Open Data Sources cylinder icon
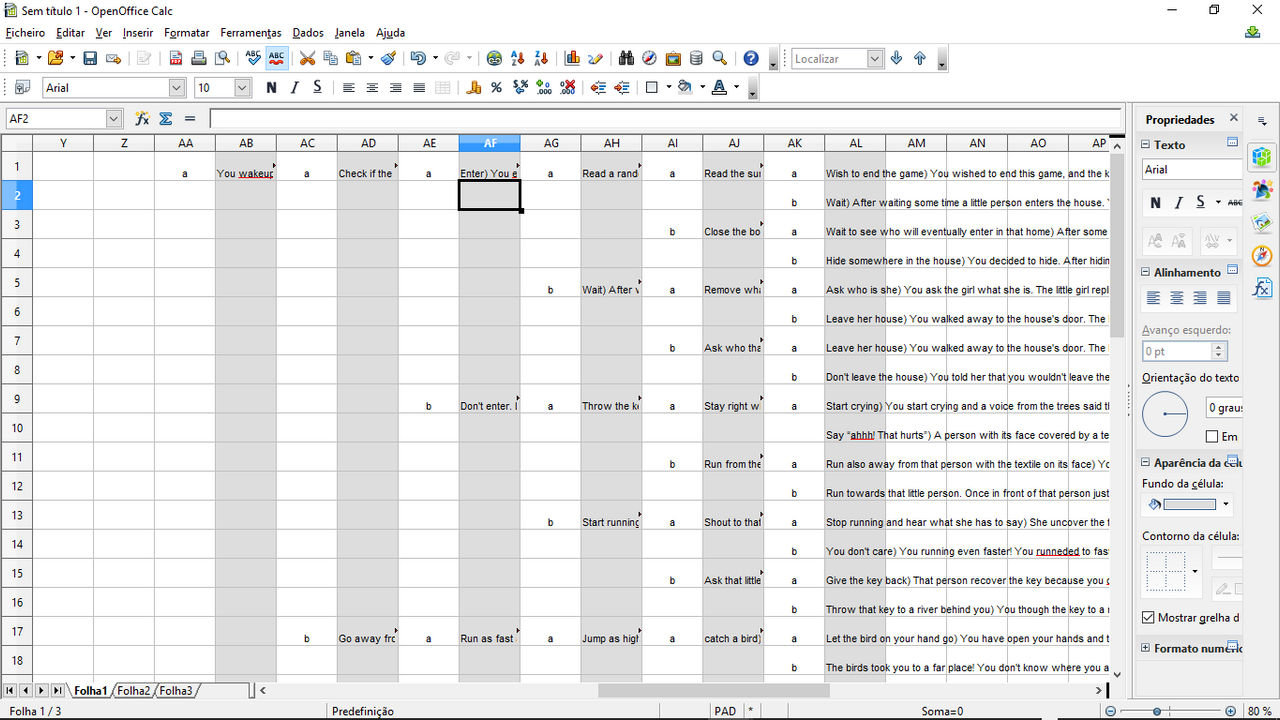1280x720 pixels. click(696, 58)
